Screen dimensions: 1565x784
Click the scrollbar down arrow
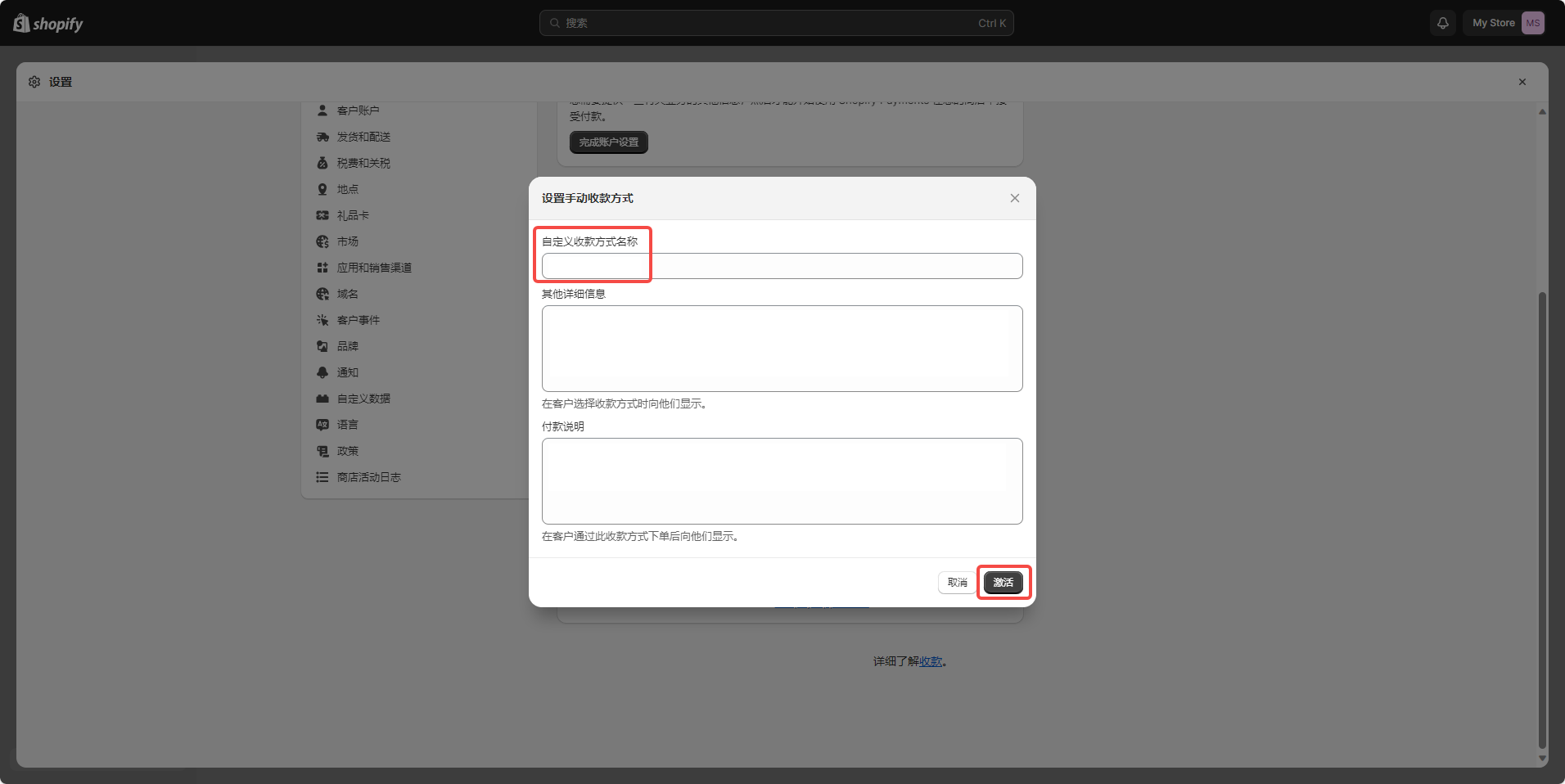click(x=1542, y=759)
